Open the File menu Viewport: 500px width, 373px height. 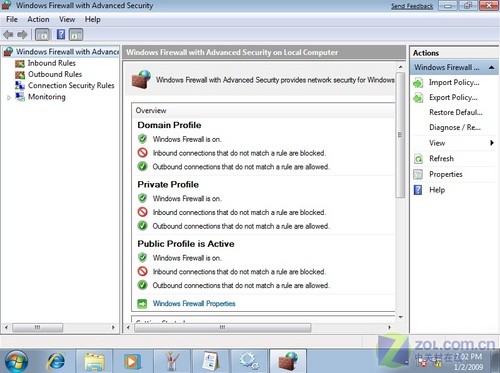pos(12,19)
